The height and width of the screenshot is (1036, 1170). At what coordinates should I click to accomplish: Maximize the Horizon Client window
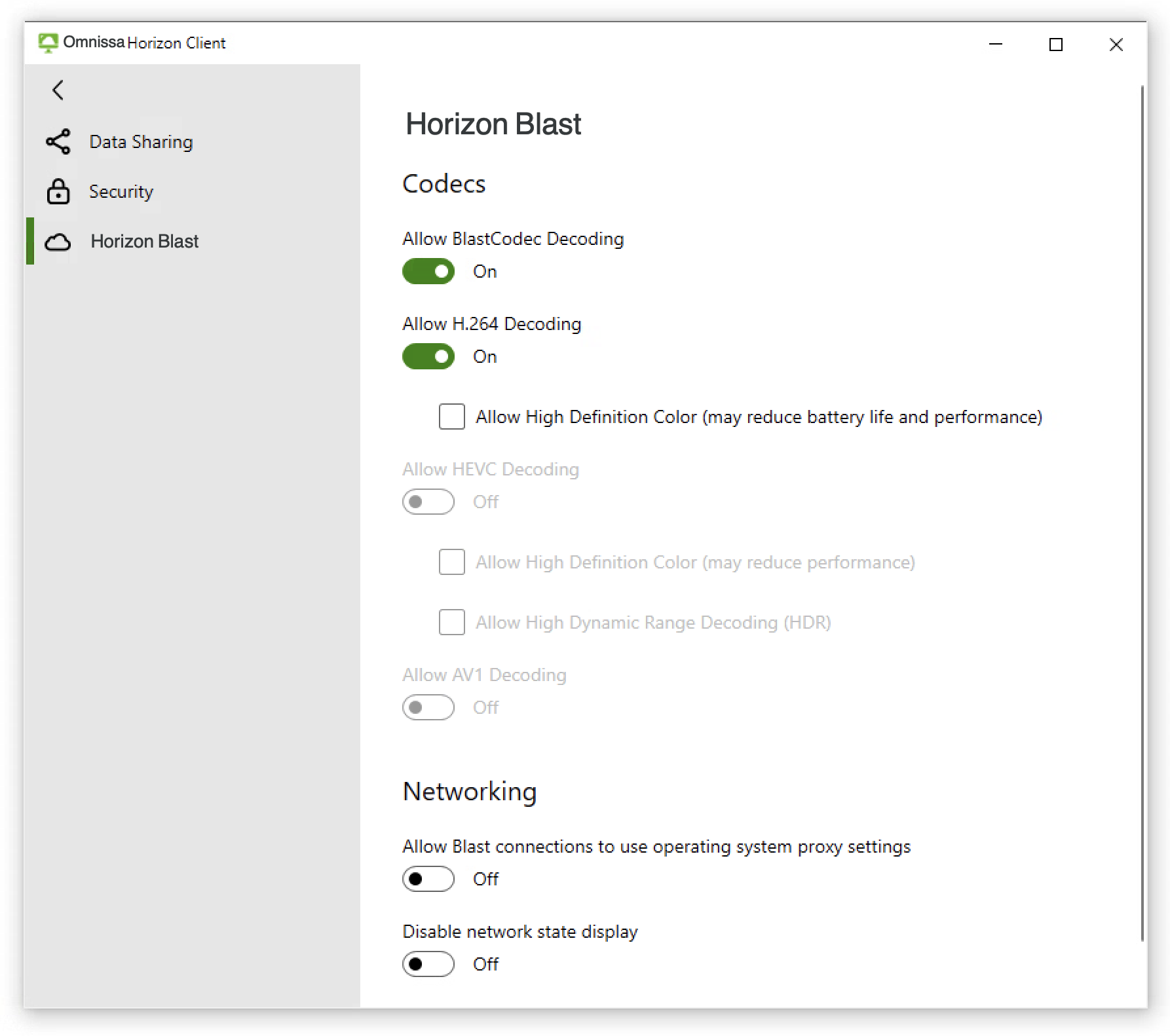(1056, 45)
